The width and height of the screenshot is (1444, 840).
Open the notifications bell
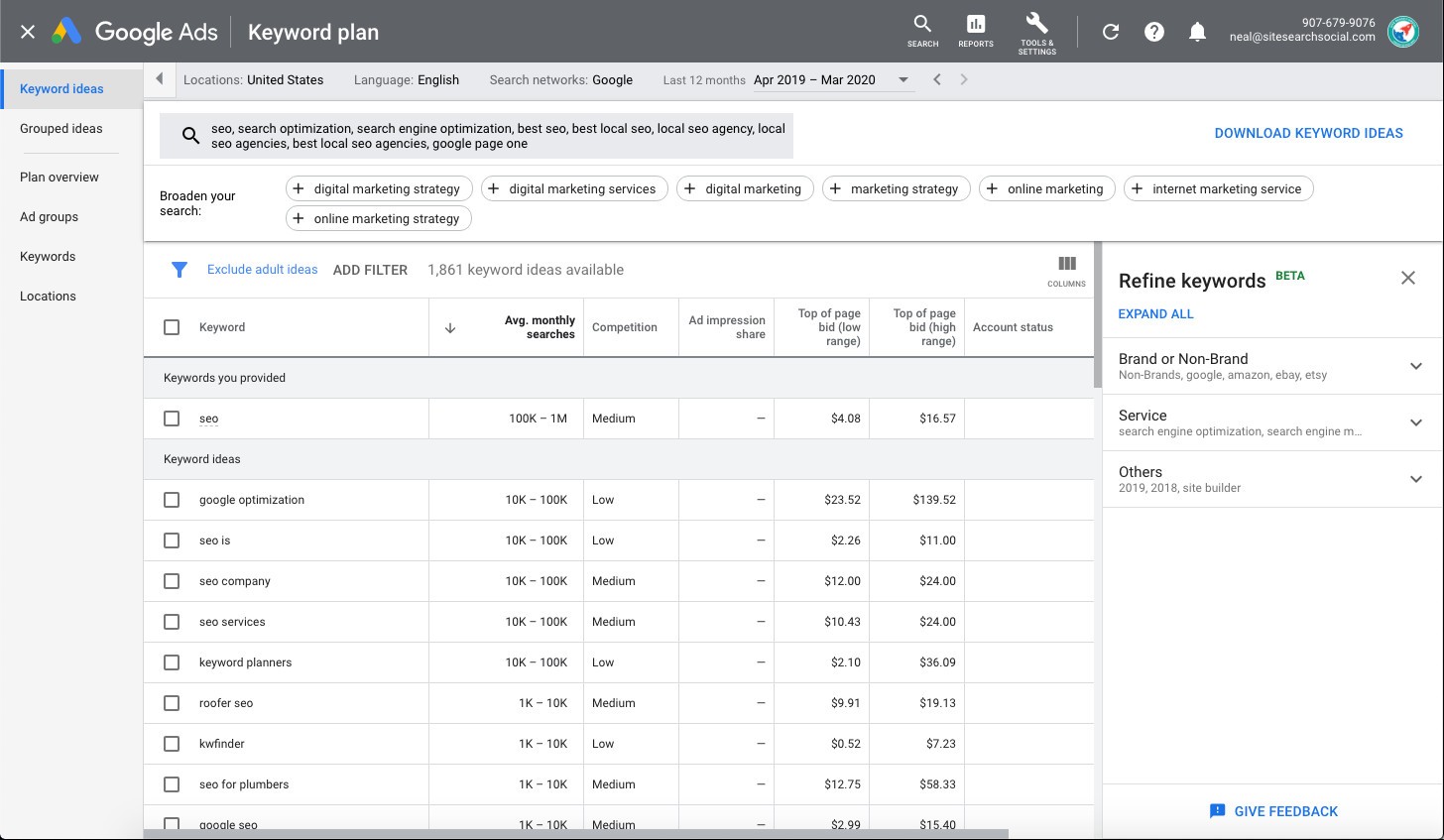1198,32
